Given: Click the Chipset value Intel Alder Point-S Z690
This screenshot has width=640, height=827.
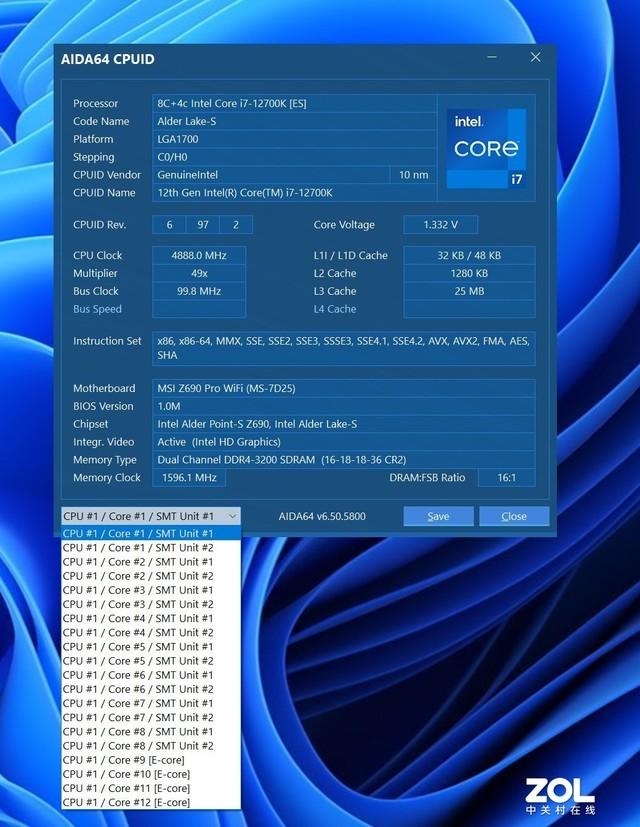Looking at the screenshot, I should point(343,424).
